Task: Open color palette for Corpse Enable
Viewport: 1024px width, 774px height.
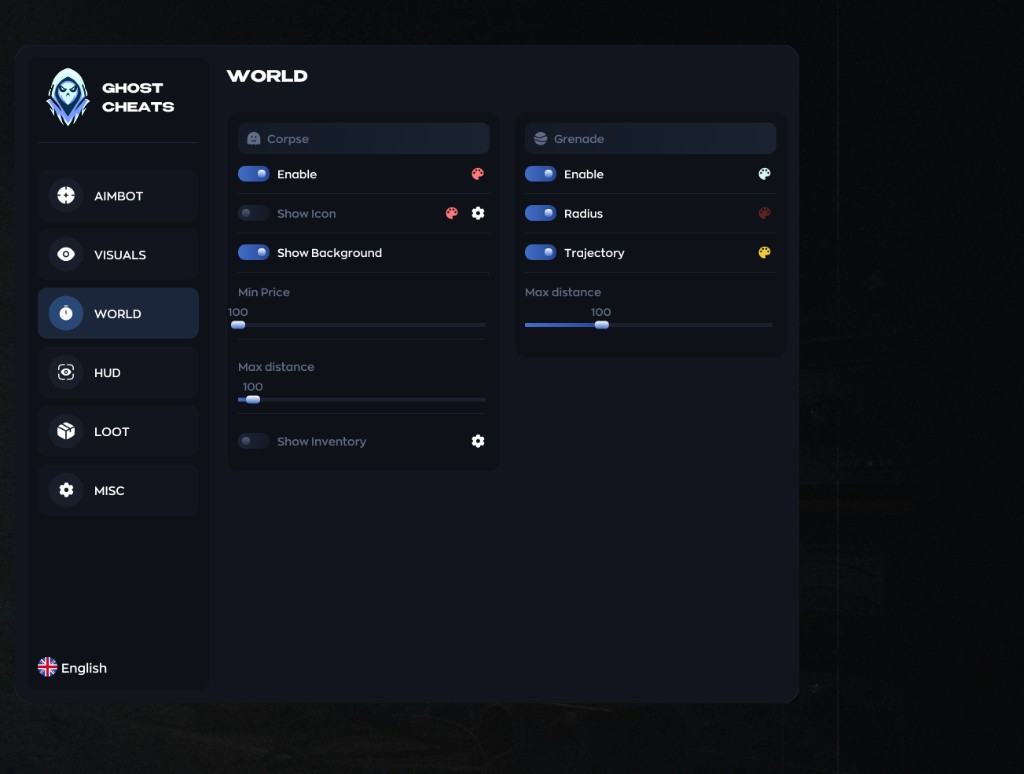Action: 477,174
